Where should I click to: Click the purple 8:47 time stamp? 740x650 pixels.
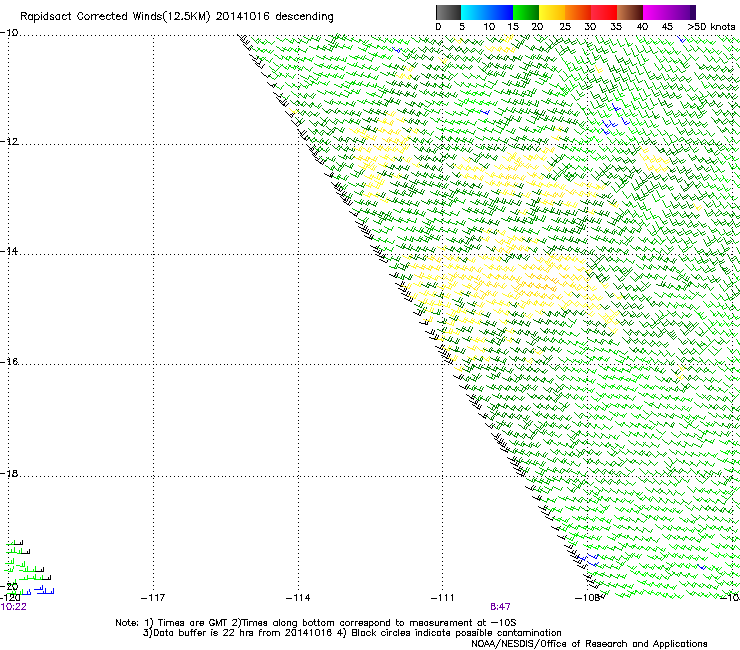[500, 607]
